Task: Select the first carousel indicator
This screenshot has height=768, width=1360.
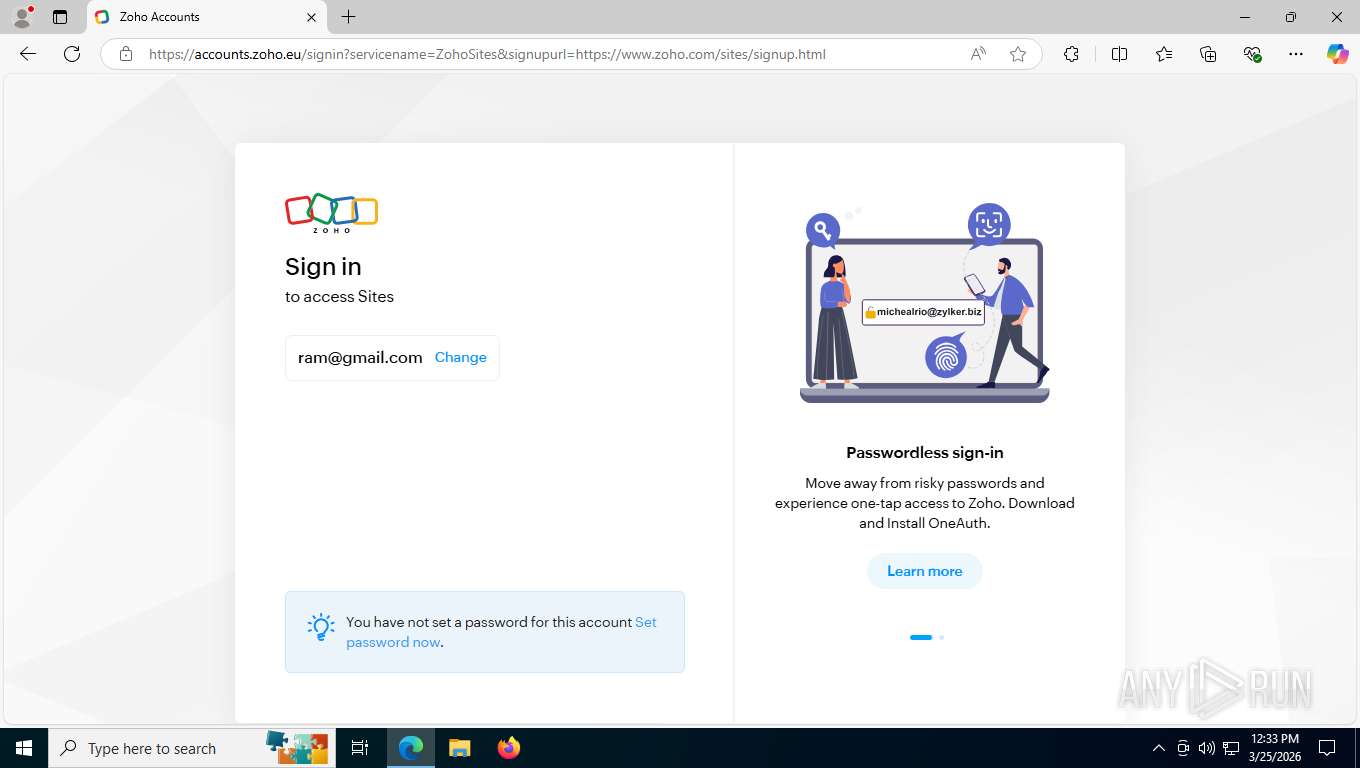Action: pyautogui.click(x=921, y=637)
